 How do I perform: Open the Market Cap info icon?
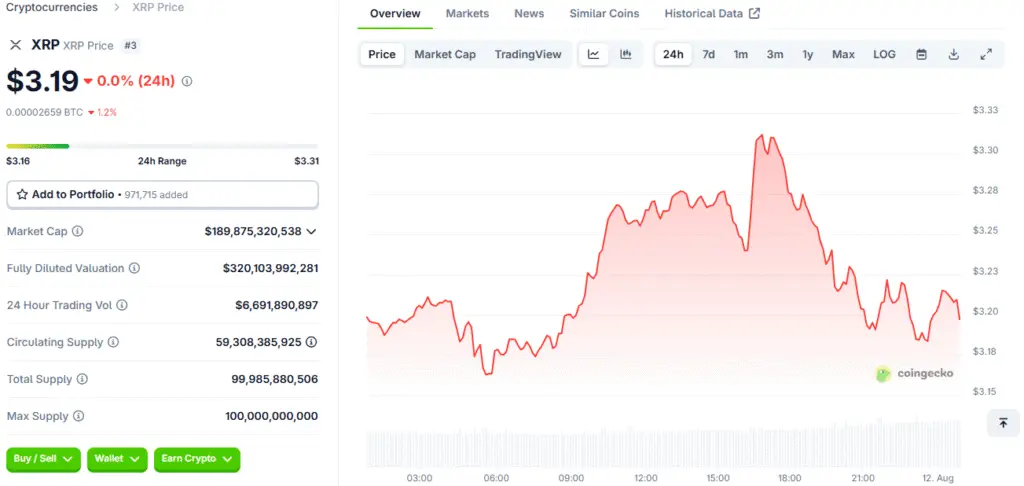pyautogui.click(x=78, y=231)
